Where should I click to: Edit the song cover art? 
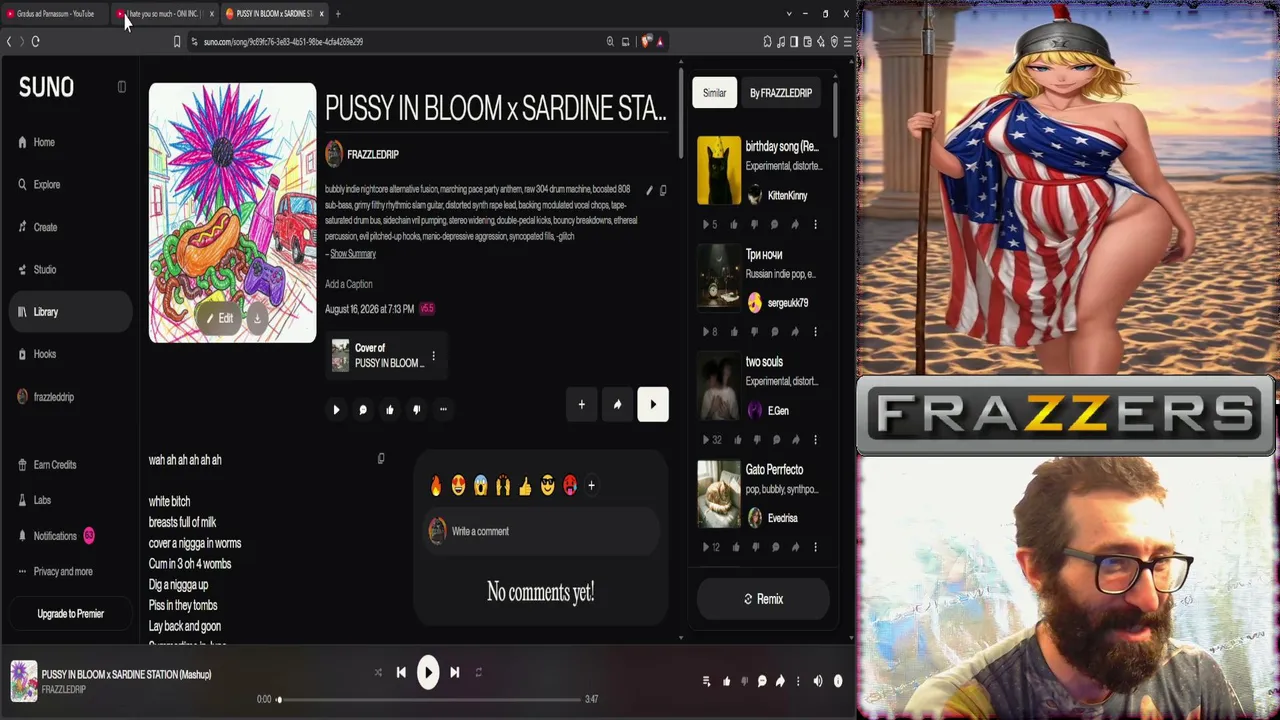coord(219,319)
